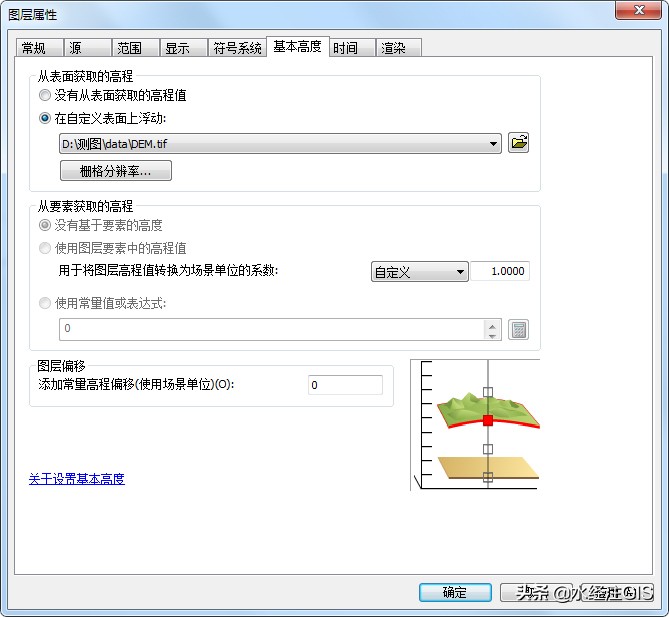Switch to the 时间 tab
Image resolution: width=669 pixels, height=617 pixels.
tap(352, 48)
